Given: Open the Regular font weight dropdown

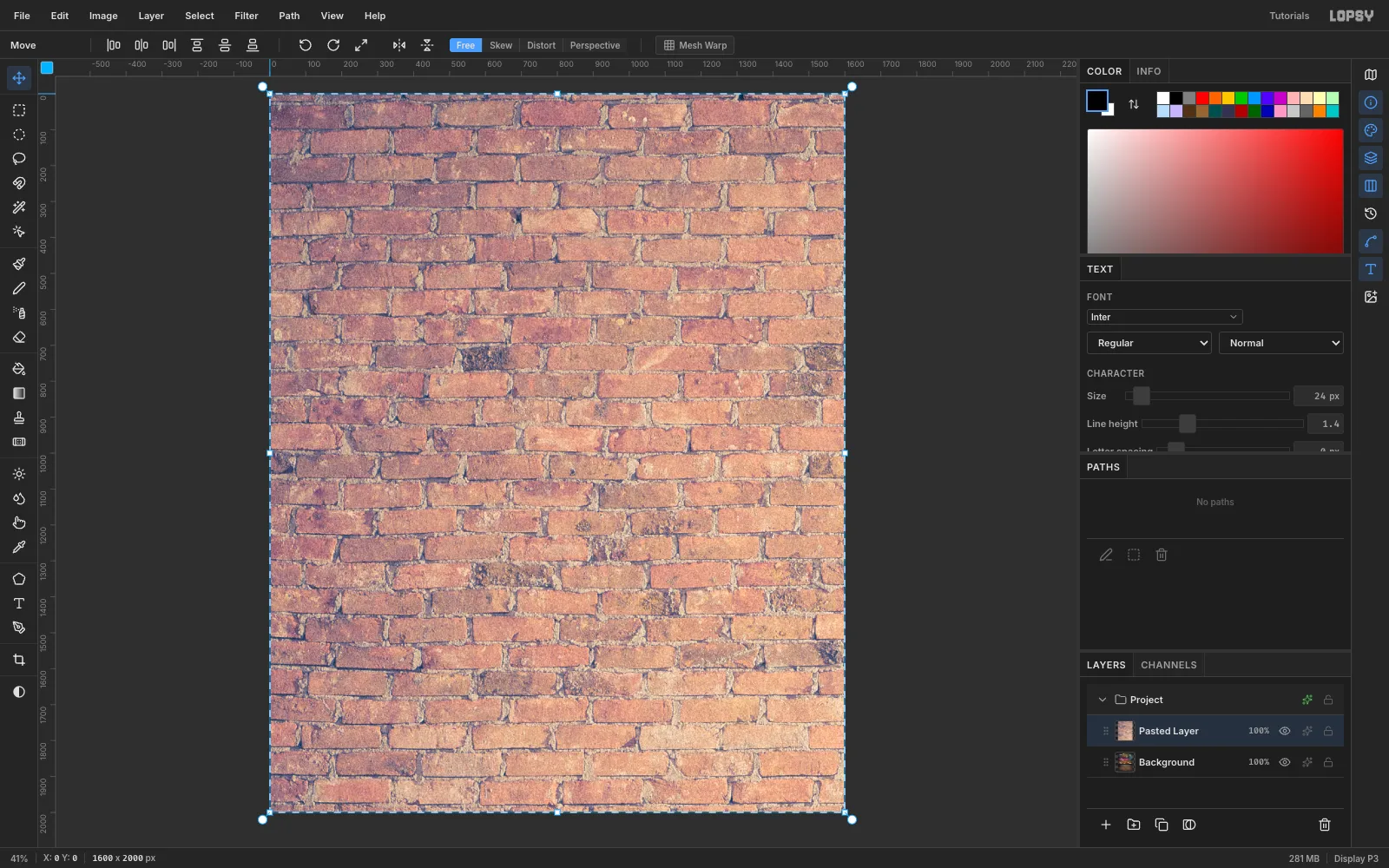Looking at the screenshot, I should tap(1149, 343).
